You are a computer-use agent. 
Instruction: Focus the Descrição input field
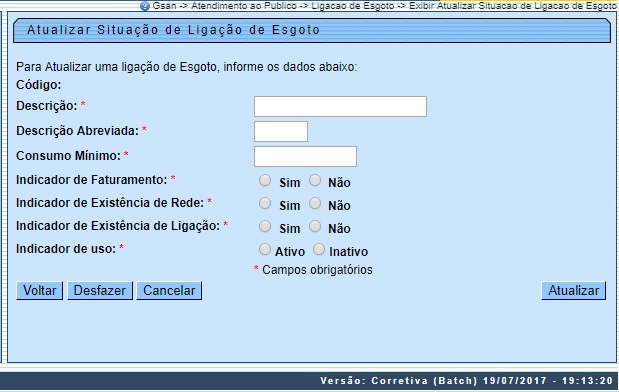(x=340, y=106)
